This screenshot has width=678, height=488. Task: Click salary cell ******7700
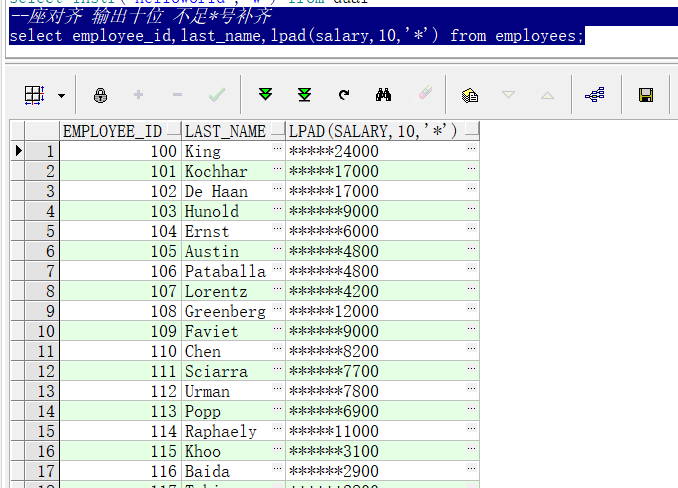coord(382,371)
